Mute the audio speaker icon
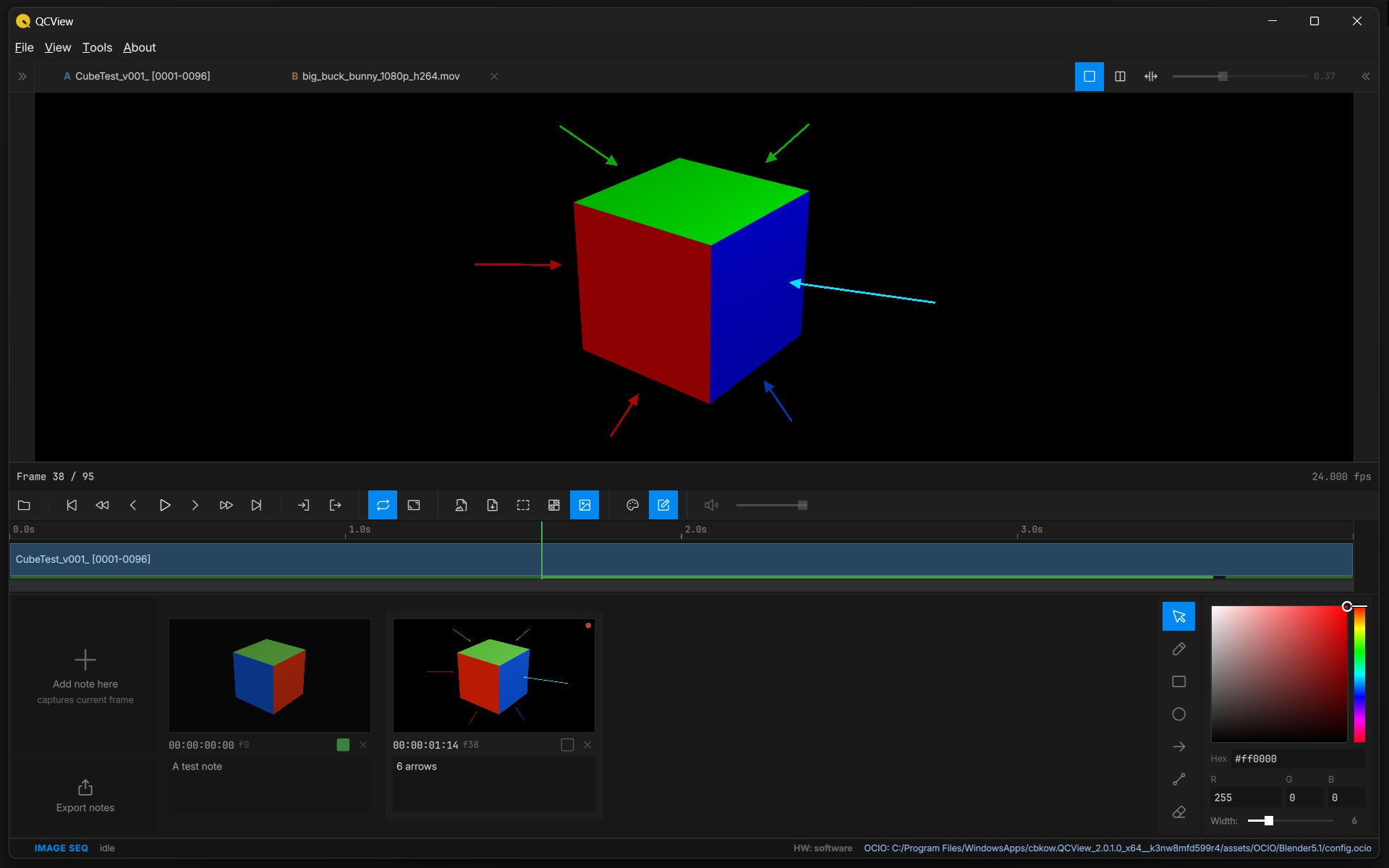The image size is (1389, 868). [711, 505]
